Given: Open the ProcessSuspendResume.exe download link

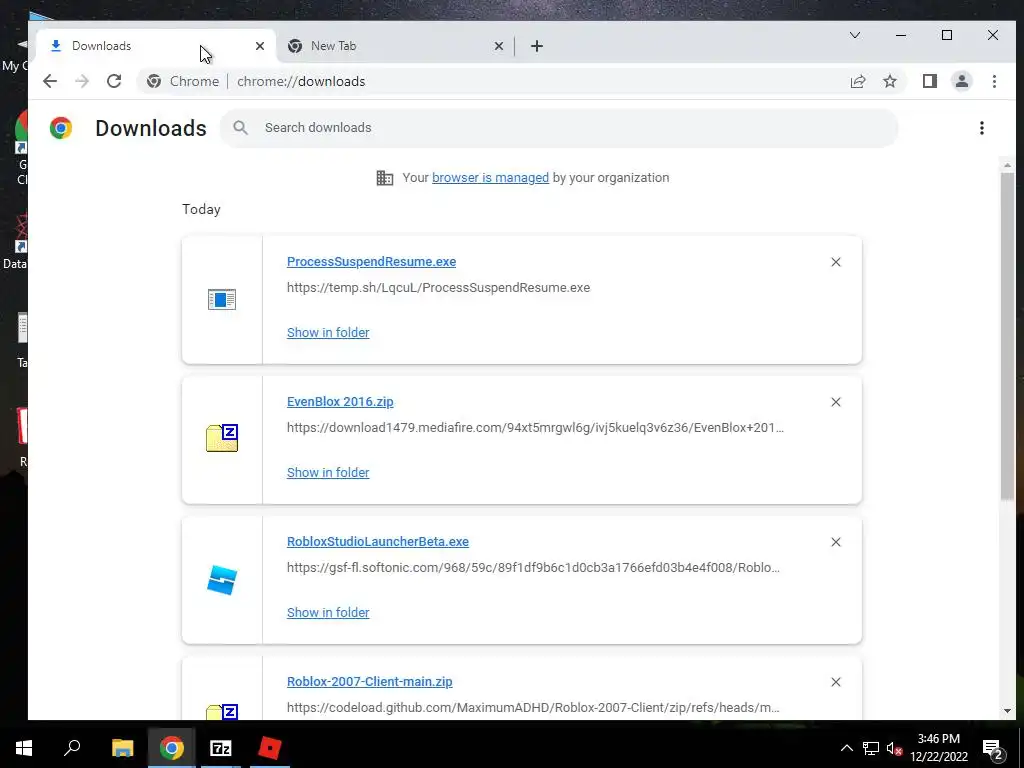Looking at the screenshot, I should click(x=371, y=261).
